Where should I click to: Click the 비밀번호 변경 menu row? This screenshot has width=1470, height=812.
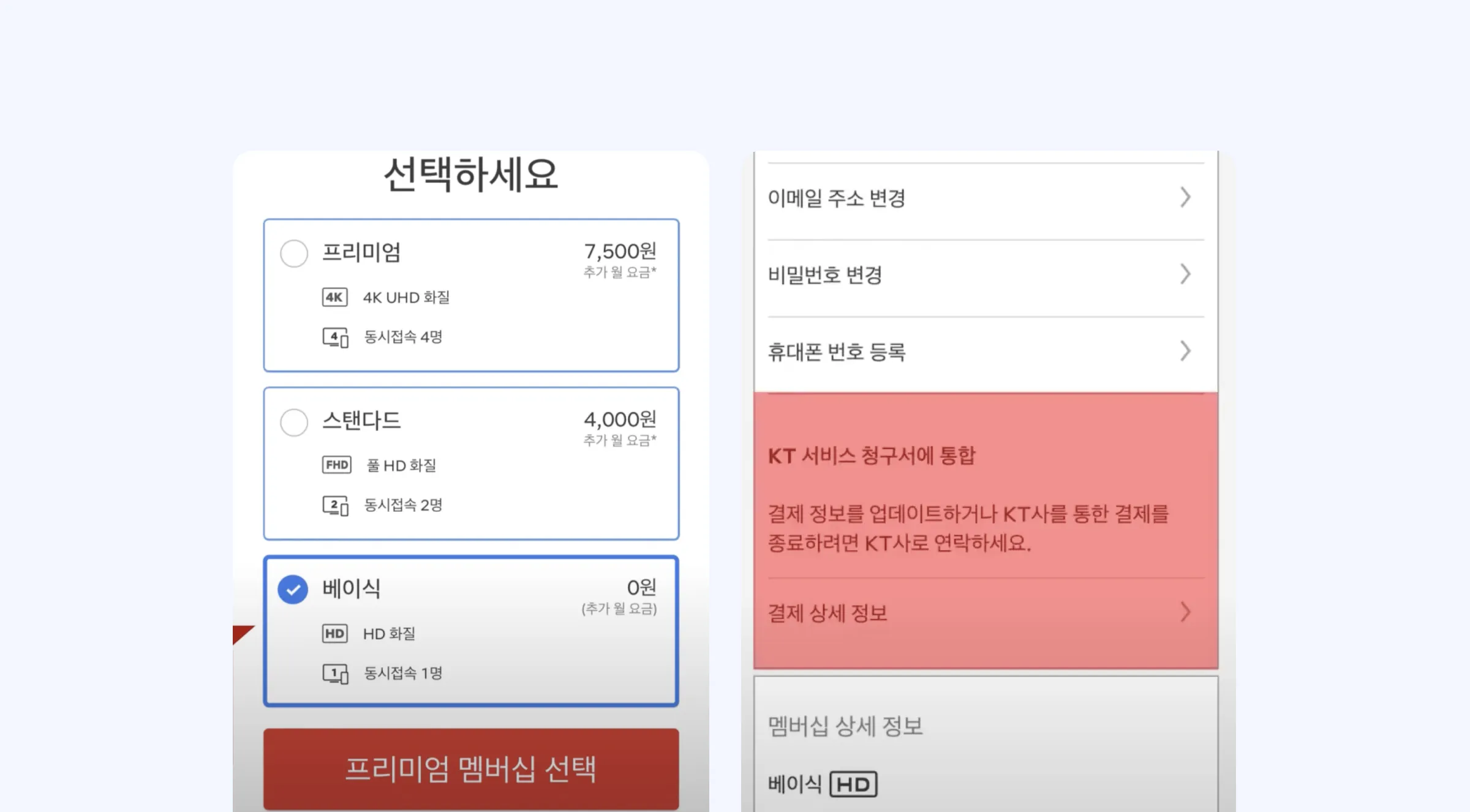click(986, 279)
